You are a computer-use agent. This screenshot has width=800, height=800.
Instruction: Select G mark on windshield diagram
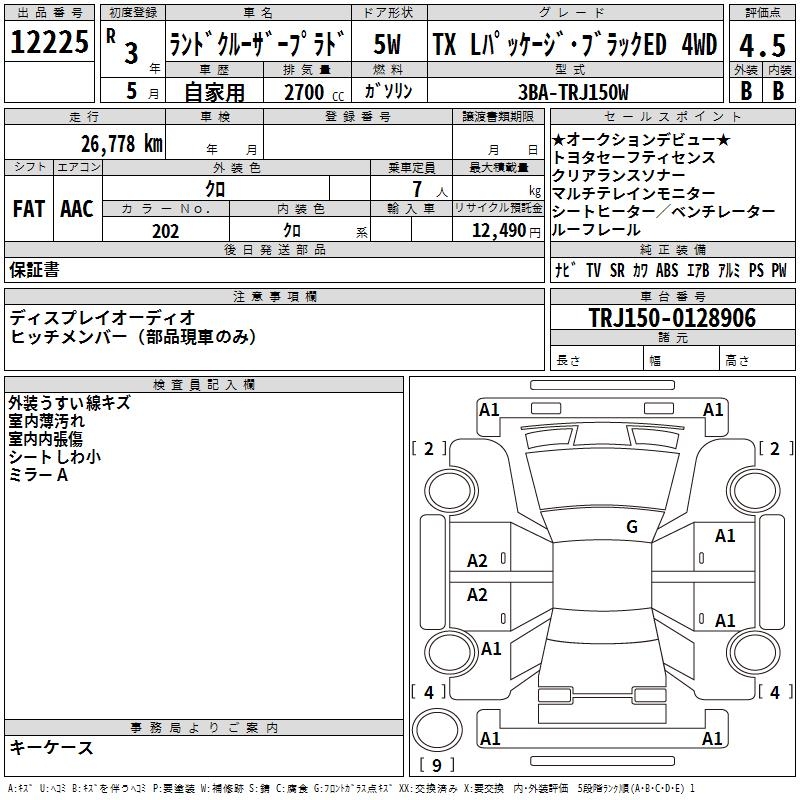(x=632, y=527)
